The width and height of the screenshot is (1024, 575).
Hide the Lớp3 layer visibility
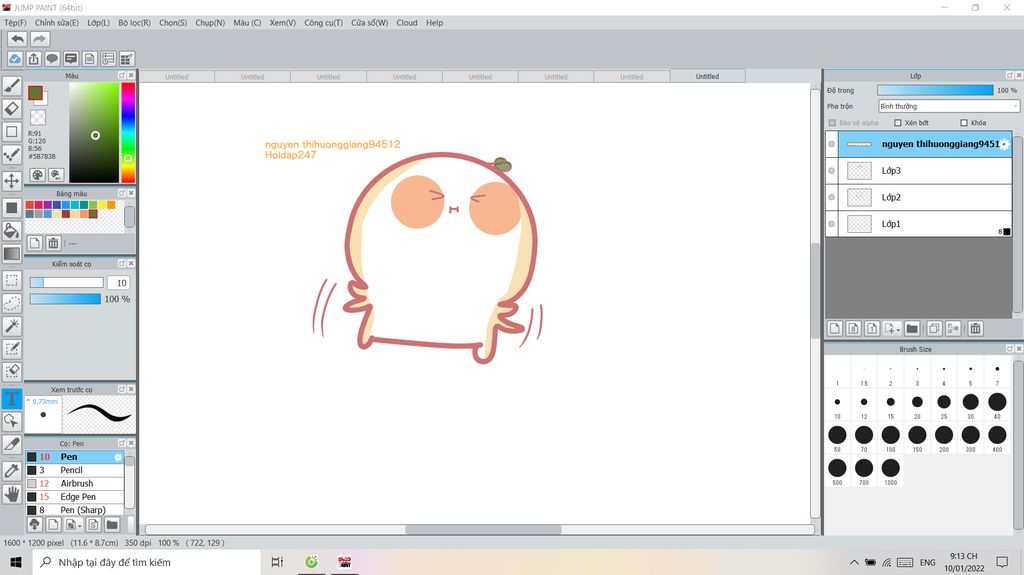tap(831, 171)
